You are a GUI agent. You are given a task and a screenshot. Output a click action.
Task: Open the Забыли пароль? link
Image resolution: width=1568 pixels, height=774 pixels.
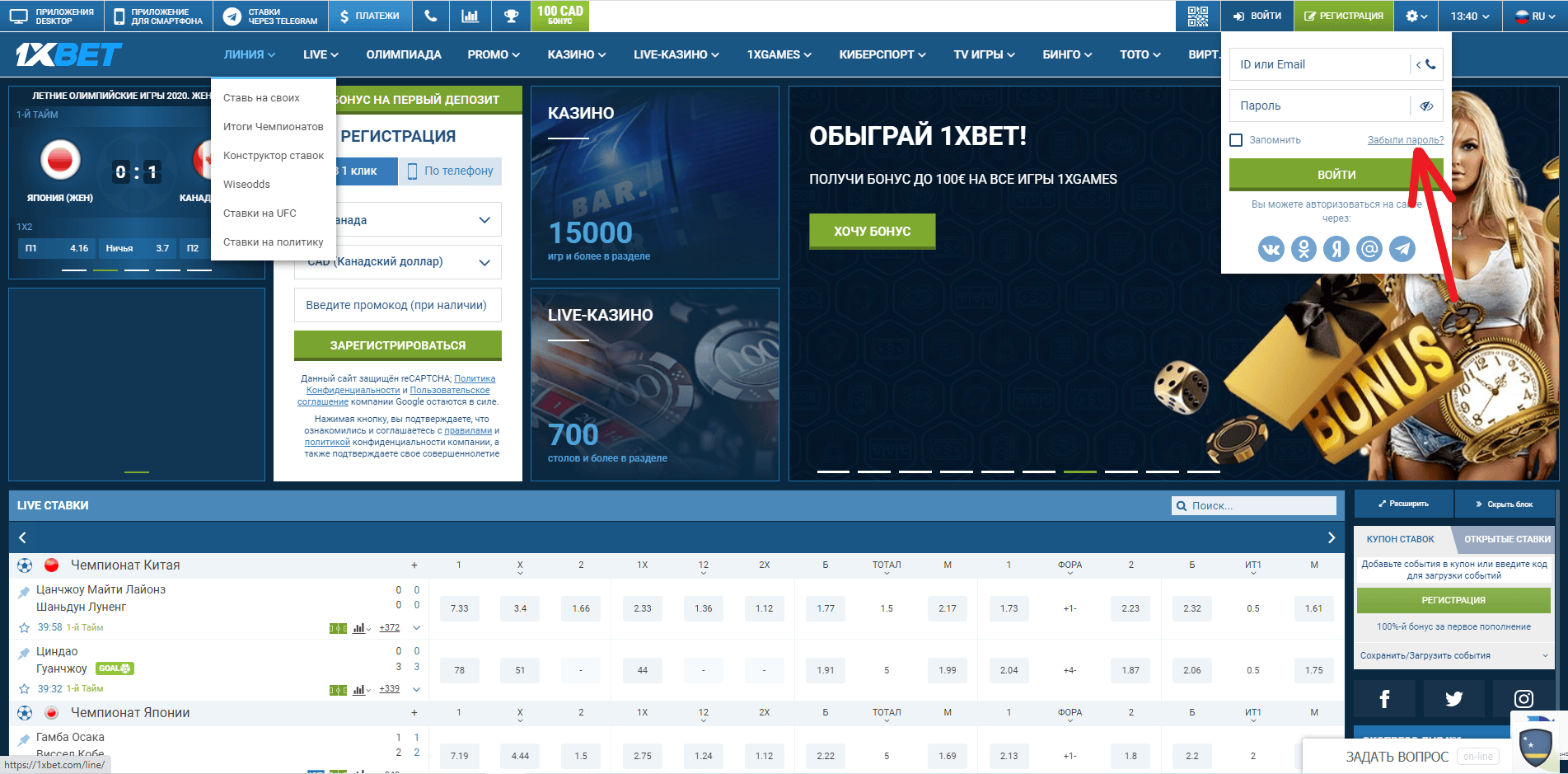pyautogui.click(x=1406, y=140)
